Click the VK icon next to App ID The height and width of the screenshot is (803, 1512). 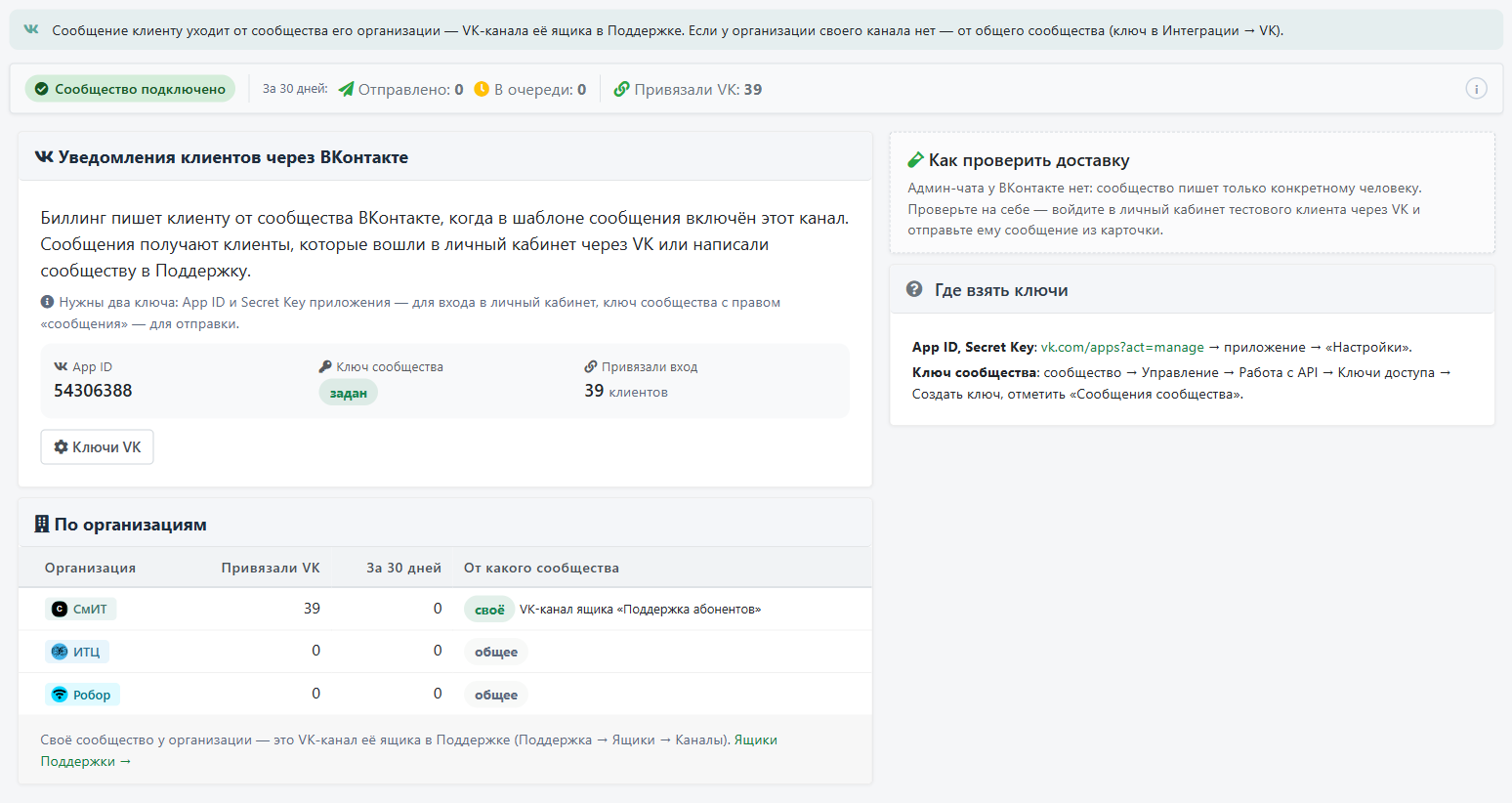tap(61, 366)
